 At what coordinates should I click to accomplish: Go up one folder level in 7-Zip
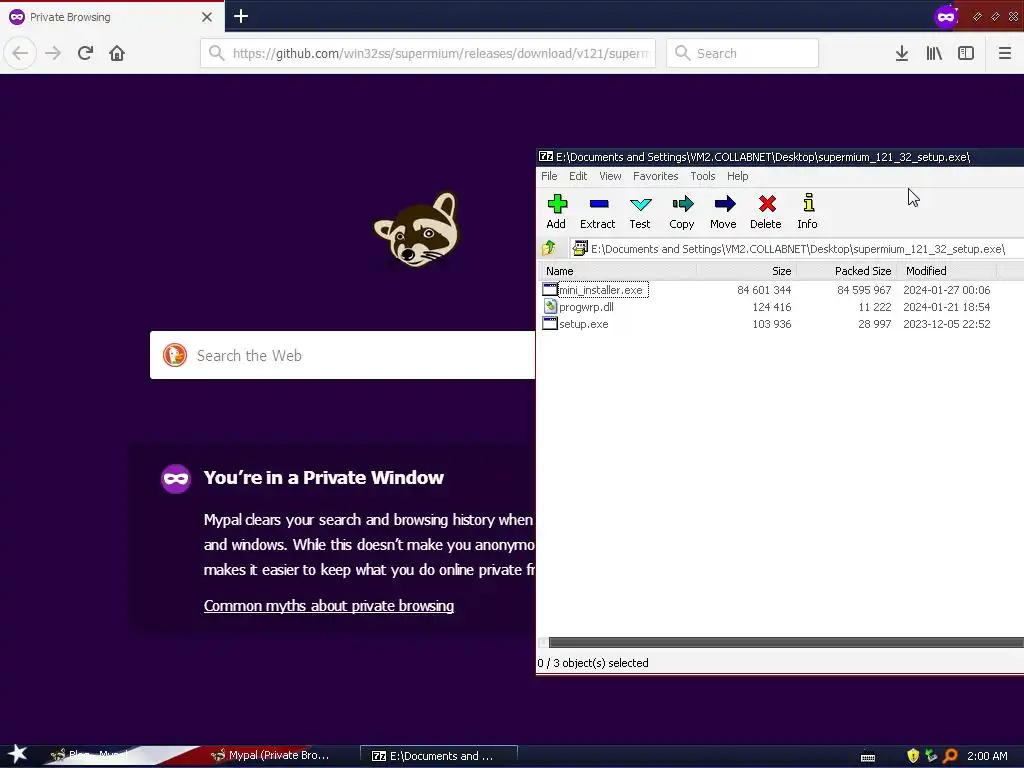[x=549, y=248]
